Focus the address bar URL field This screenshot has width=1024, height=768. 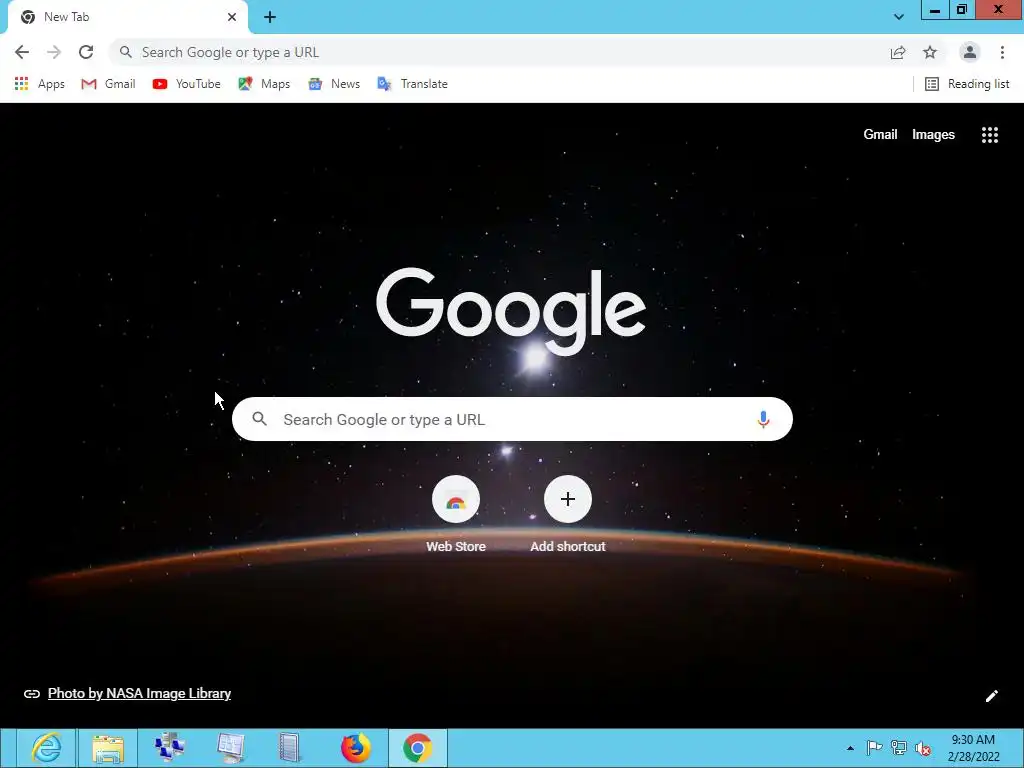tap(503, 52)
